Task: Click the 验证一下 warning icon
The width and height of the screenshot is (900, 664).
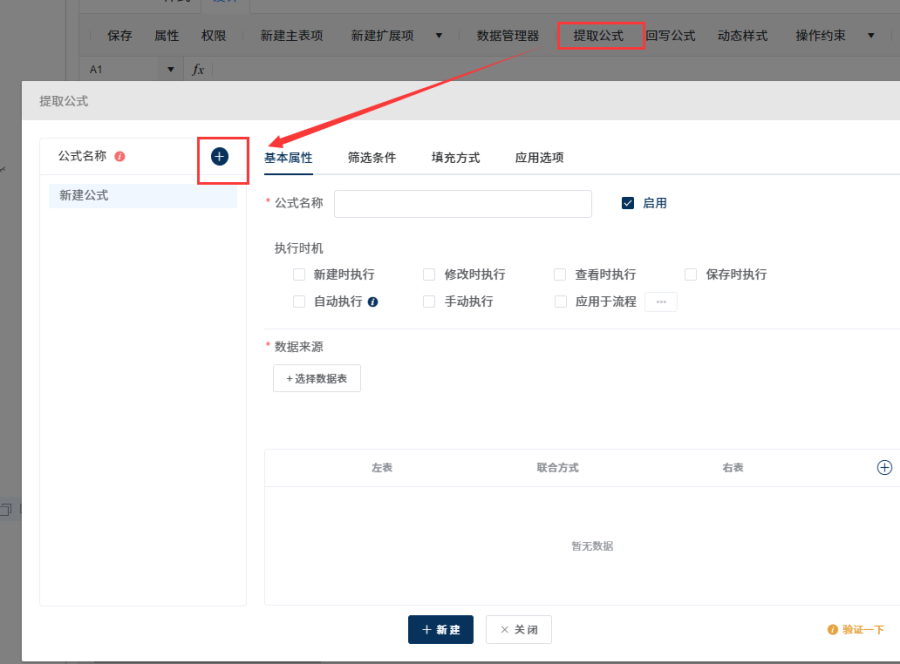Action: 832,630
